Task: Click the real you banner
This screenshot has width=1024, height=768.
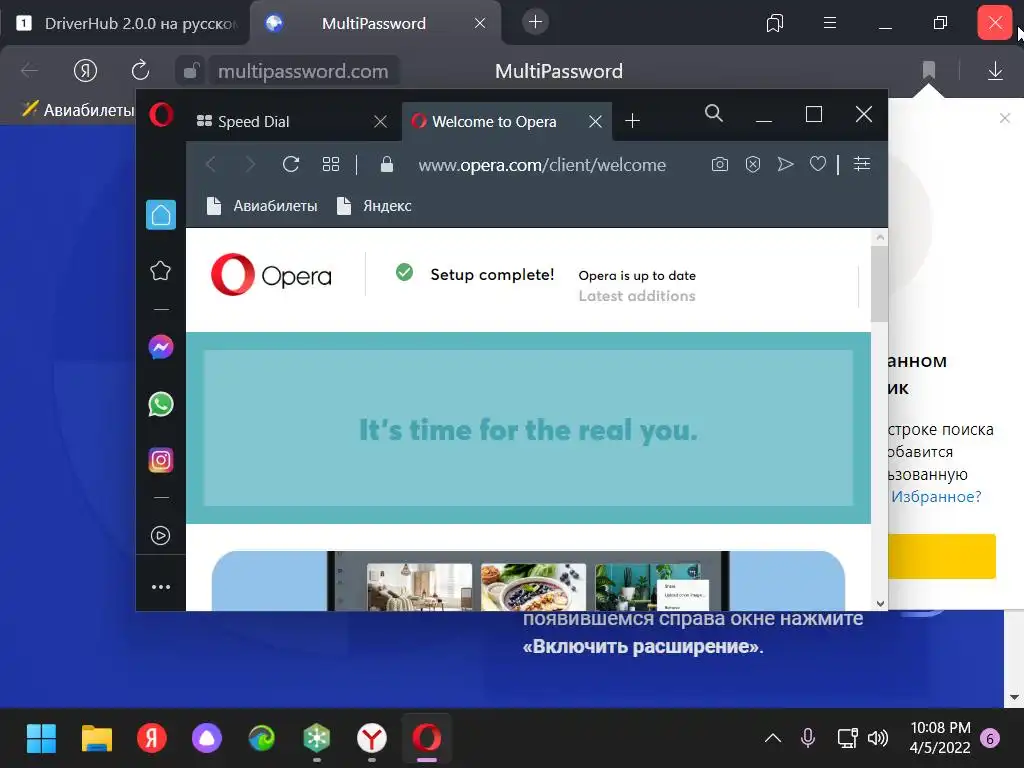Action: coord(528,428)
